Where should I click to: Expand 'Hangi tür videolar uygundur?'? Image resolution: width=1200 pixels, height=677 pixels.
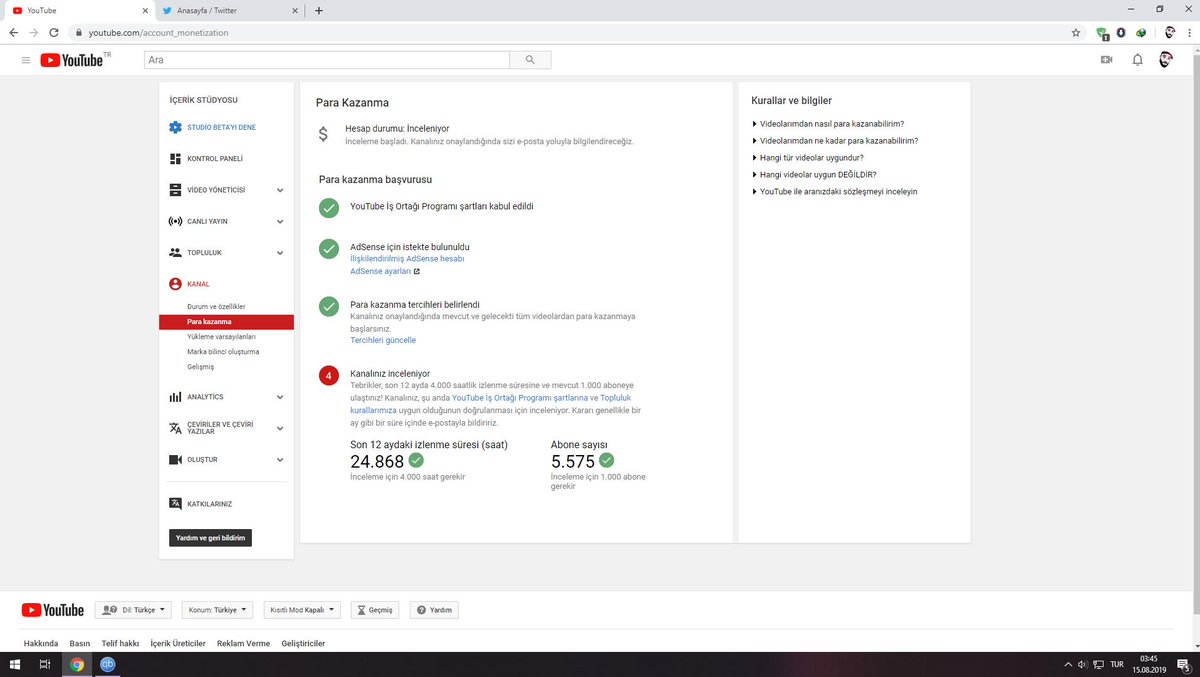pyautogui.click(x=808, y=158)
